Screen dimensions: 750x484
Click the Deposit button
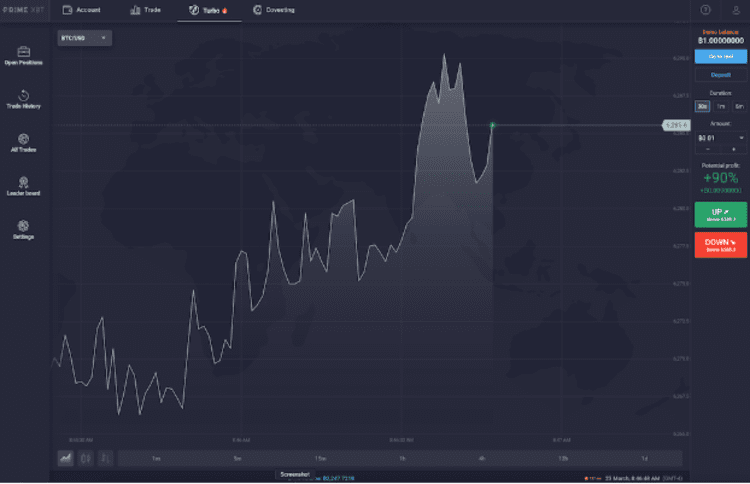[x=720, y=74]
